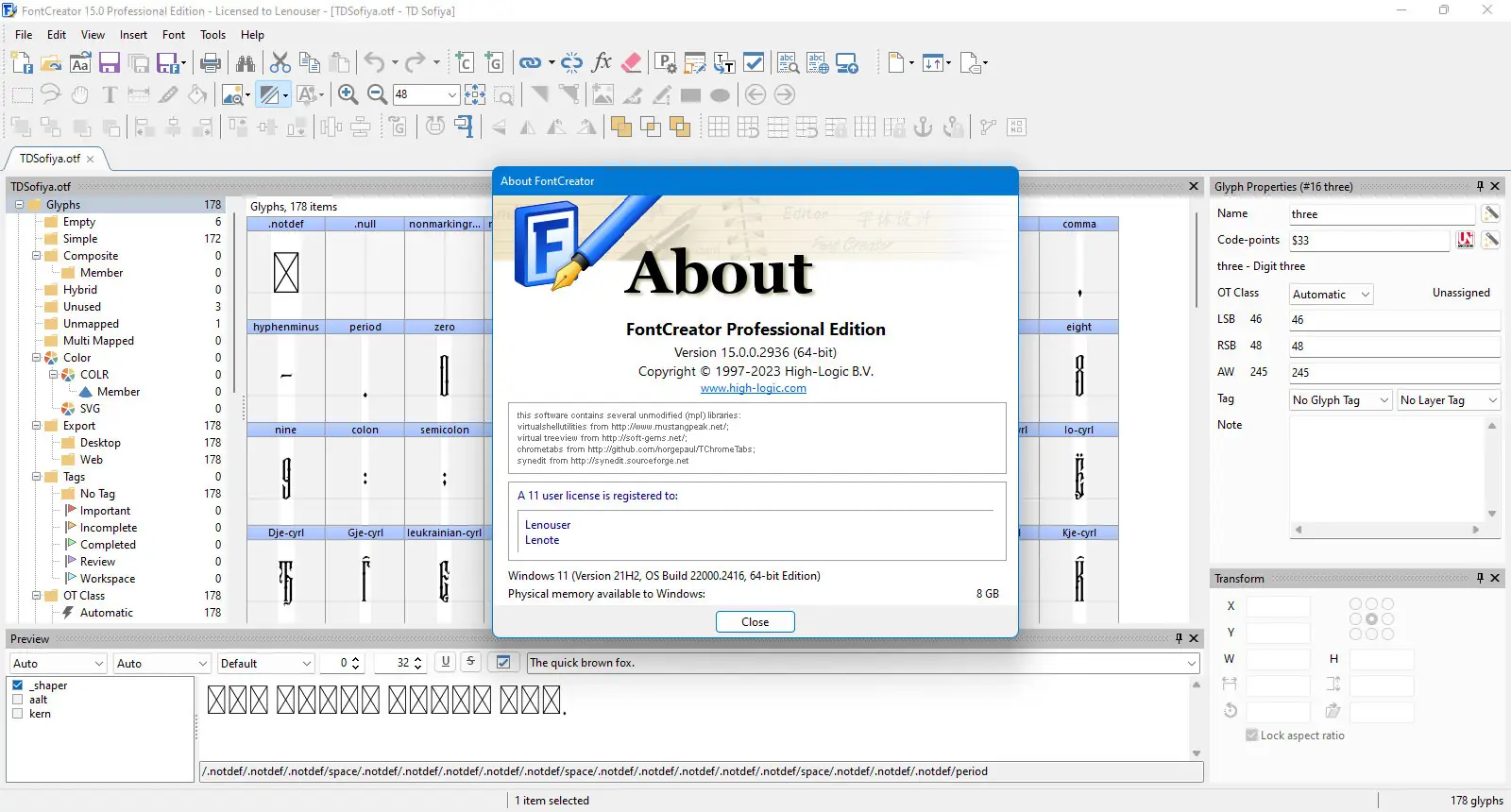
Task: Click the font test abc magnifier icon
Action: tap(788, 63)
